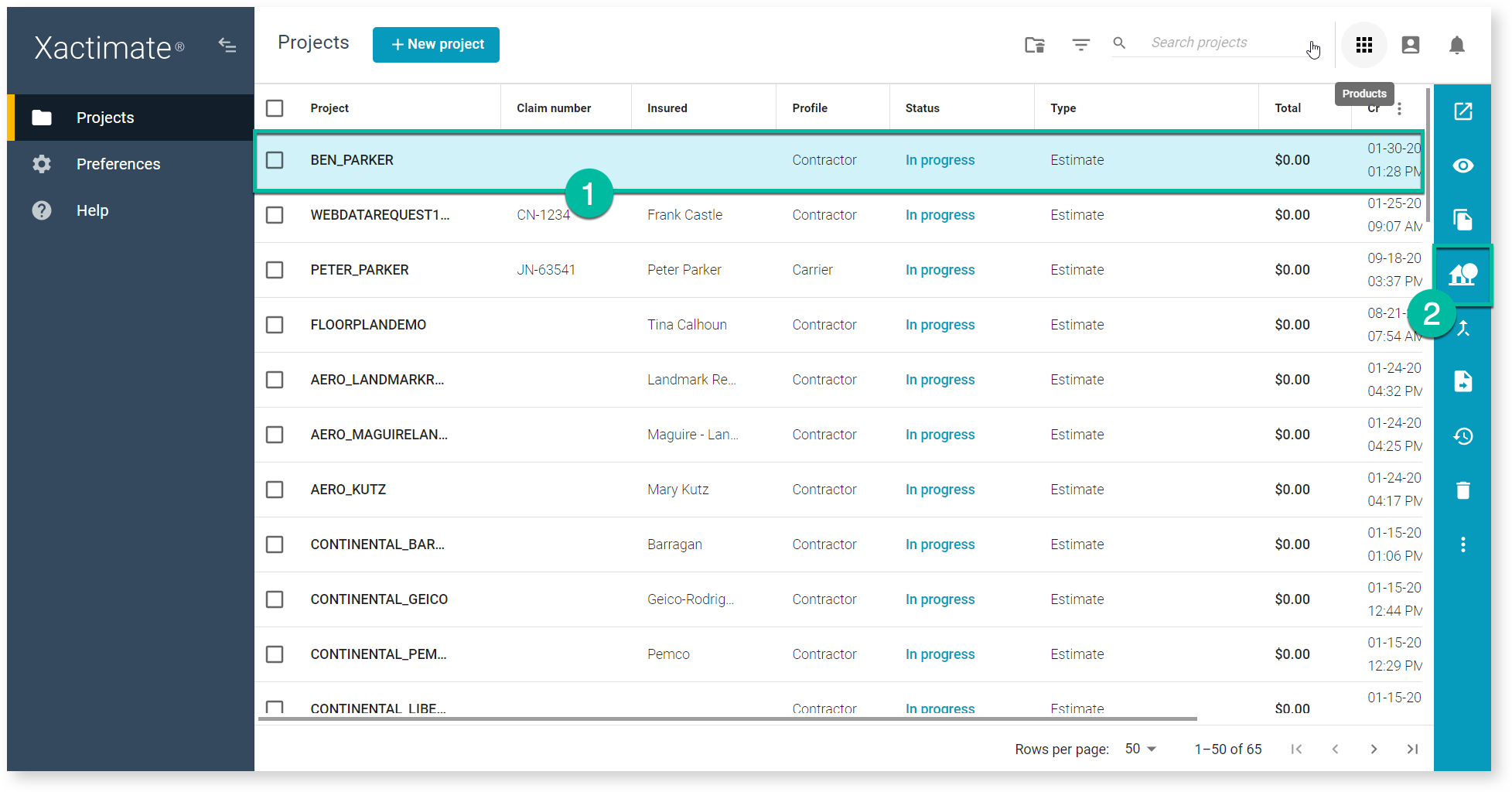Screen dimensions: 1512x792
Task: Preview the selected project
Action: [1463, 166]
